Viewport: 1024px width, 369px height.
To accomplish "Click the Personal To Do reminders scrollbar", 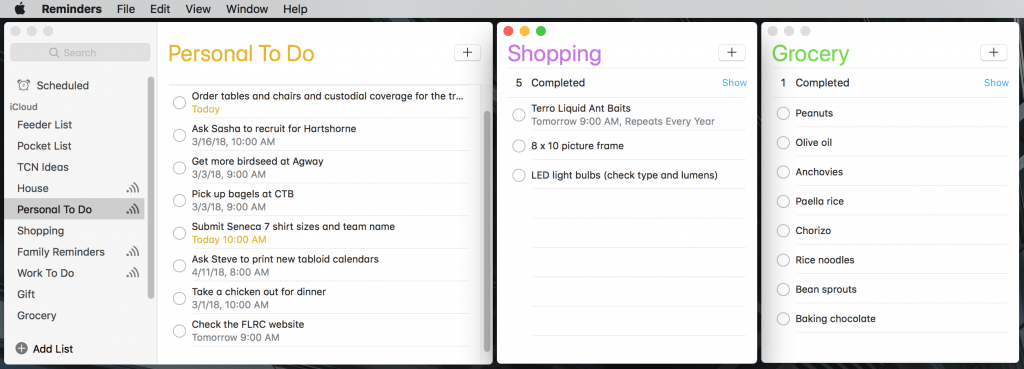I will pos(487,231).
